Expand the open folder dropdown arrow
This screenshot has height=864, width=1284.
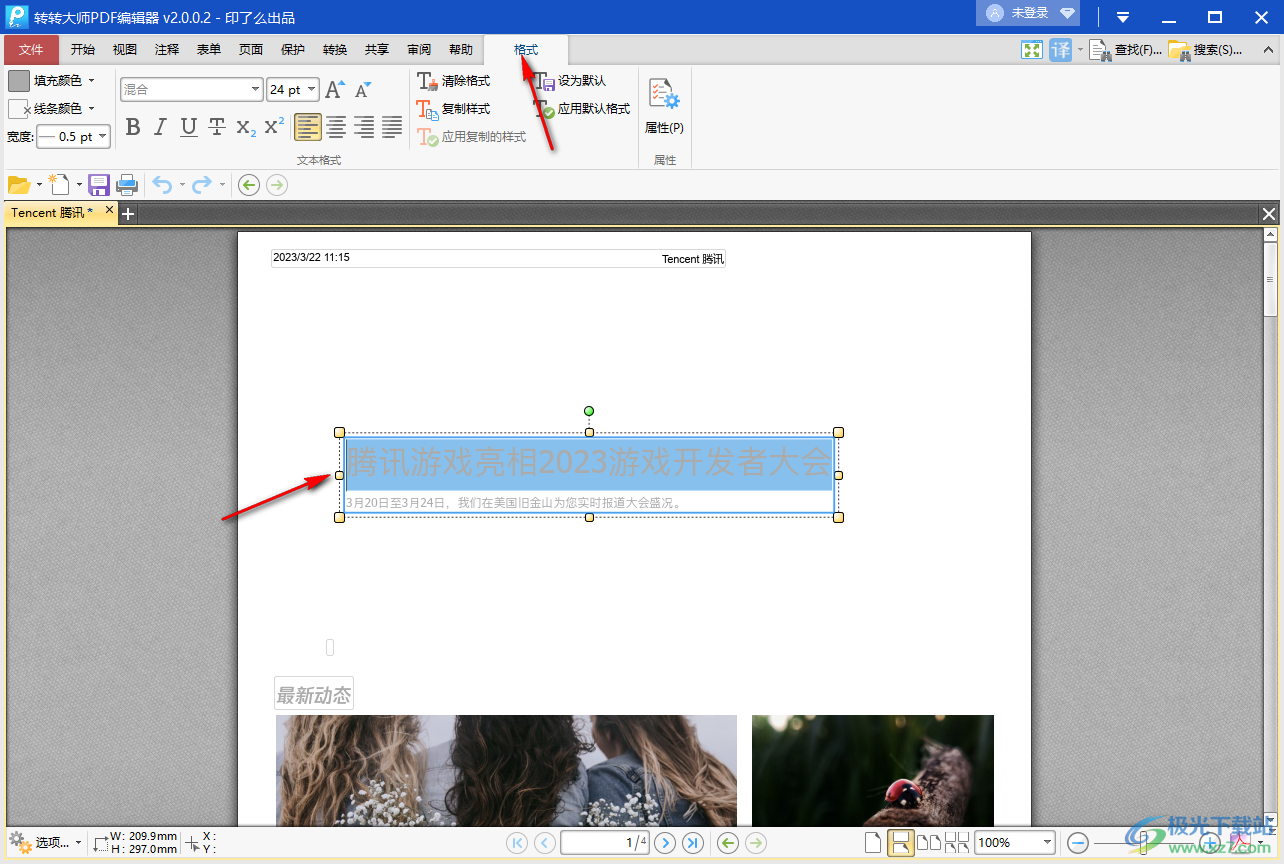(39, 184)
